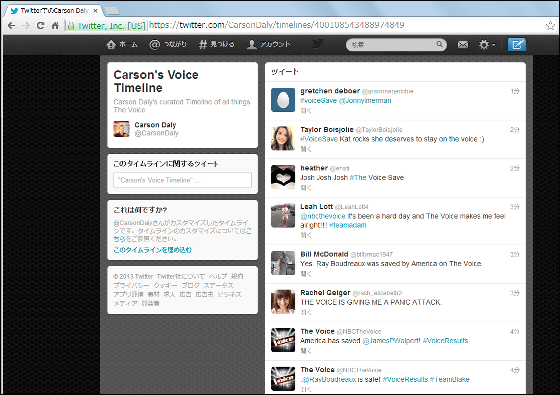Click the address bar URL
This screenshot has height=395, width=560.
click(x=276, y=25)
